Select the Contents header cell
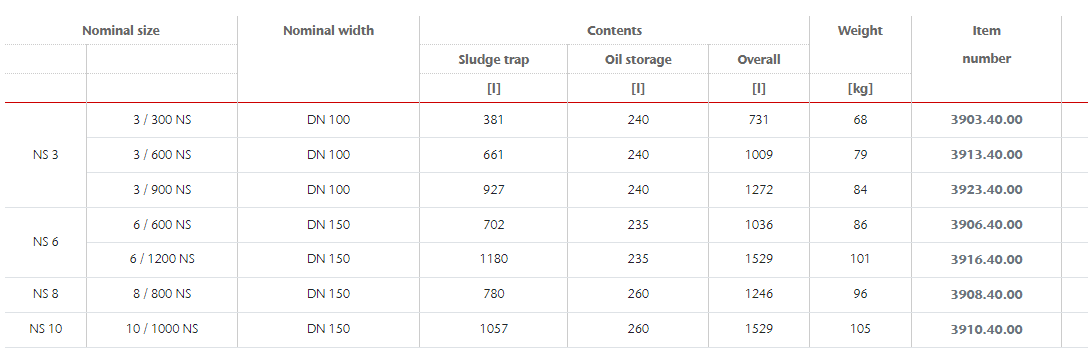Viewport: 1088px width, 360px height. 614,31
